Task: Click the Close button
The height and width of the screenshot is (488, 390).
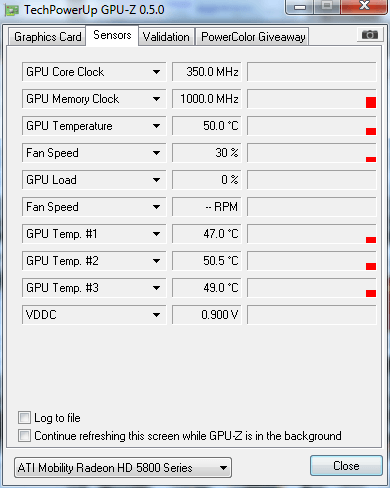Action: click(346, 466)
